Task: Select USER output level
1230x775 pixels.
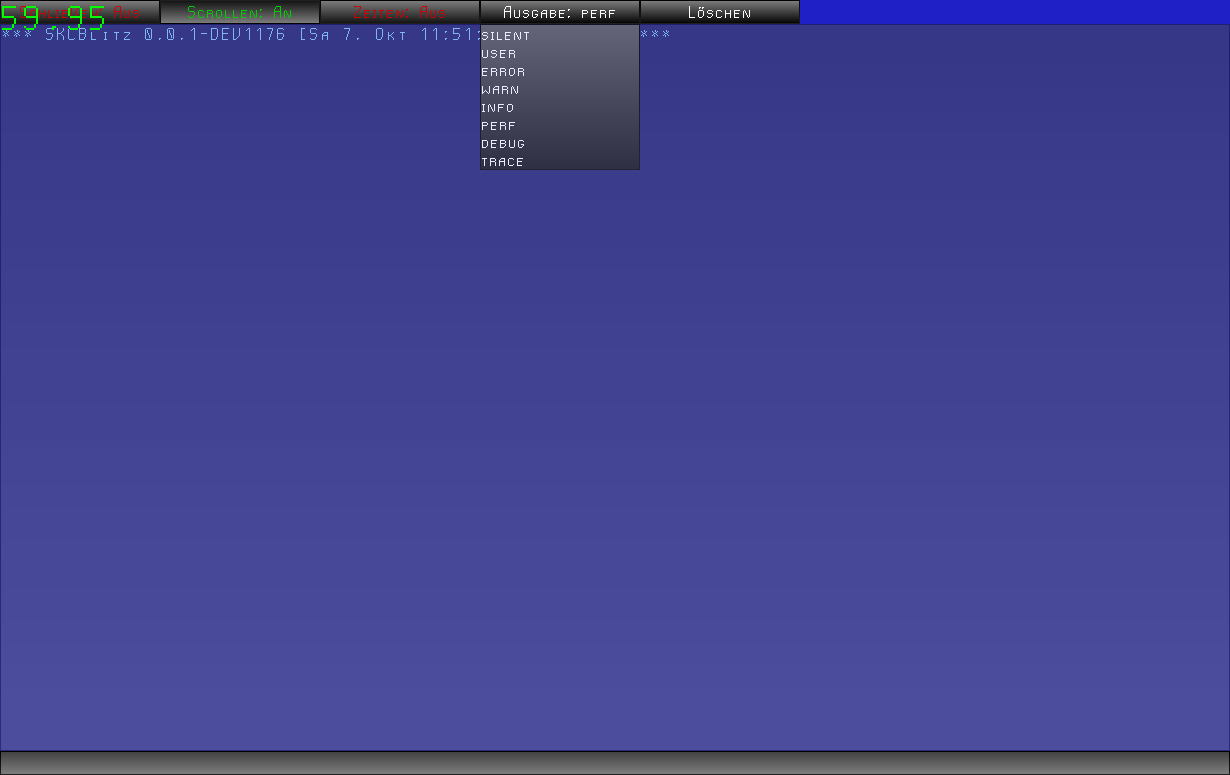Action: (x=560, y=54)
